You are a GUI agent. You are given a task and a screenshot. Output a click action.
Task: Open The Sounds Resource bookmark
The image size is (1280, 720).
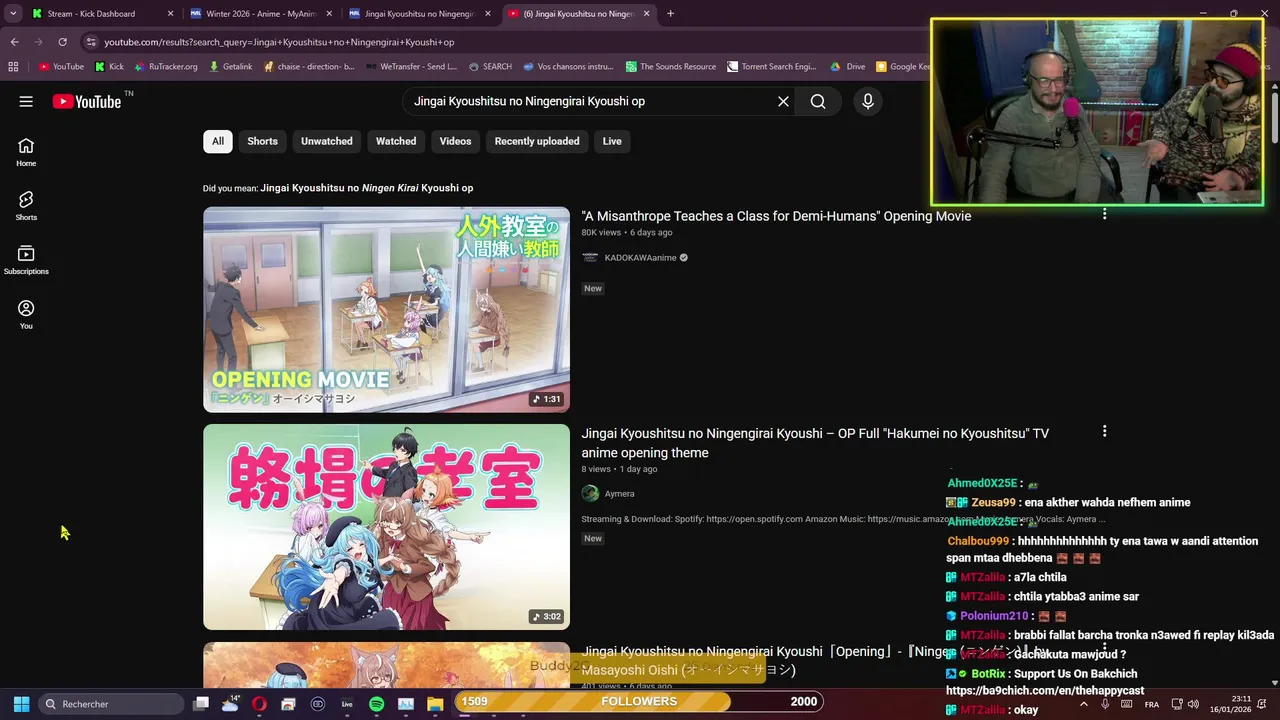pyautogui.click(x=671, y=67)
